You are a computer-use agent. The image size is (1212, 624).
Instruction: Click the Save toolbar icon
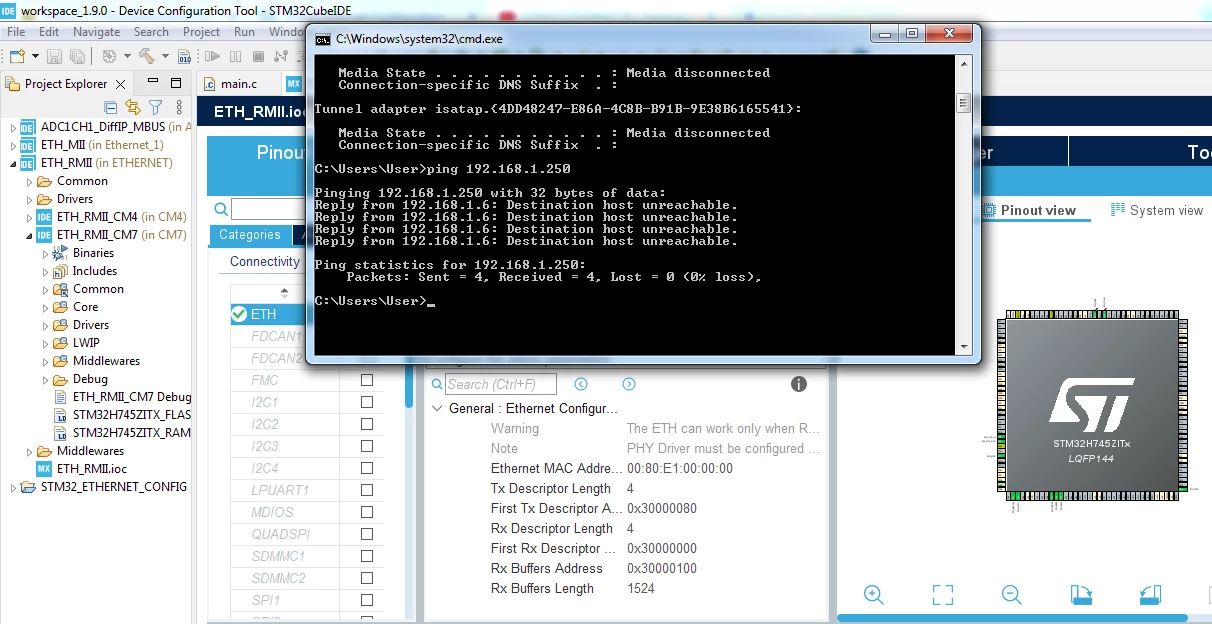point(54,57)
